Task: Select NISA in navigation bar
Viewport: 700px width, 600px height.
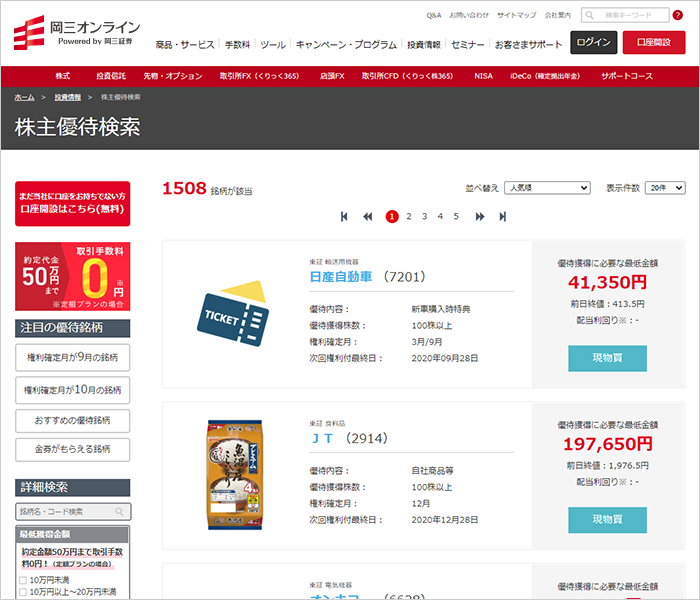Action: tap(483, 76)
